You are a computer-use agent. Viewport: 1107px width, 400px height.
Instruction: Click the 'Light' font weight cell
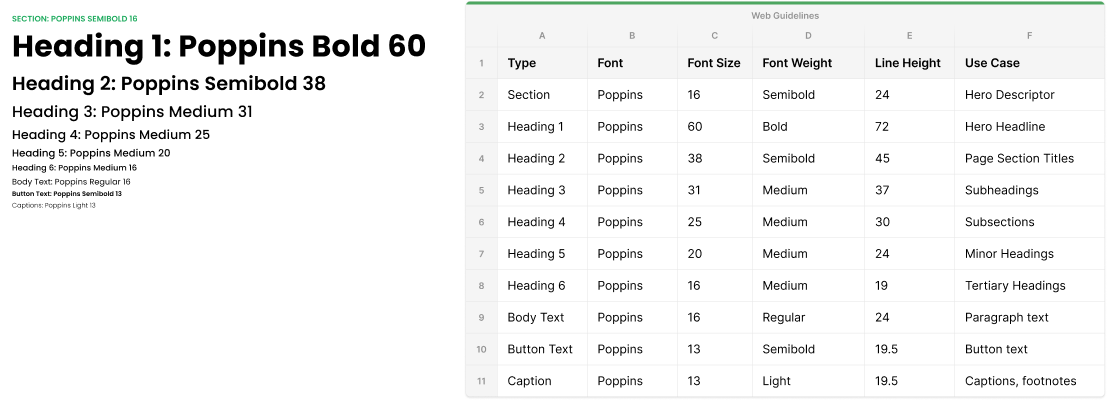coord(776,381)
